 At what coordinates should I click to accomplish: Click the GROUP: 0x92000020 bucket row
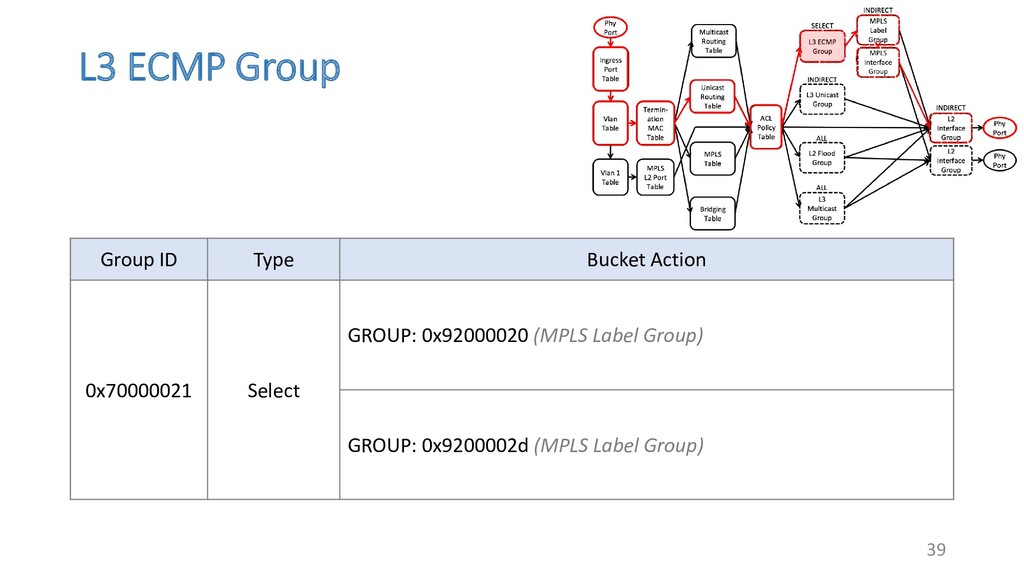pos(646,335)
